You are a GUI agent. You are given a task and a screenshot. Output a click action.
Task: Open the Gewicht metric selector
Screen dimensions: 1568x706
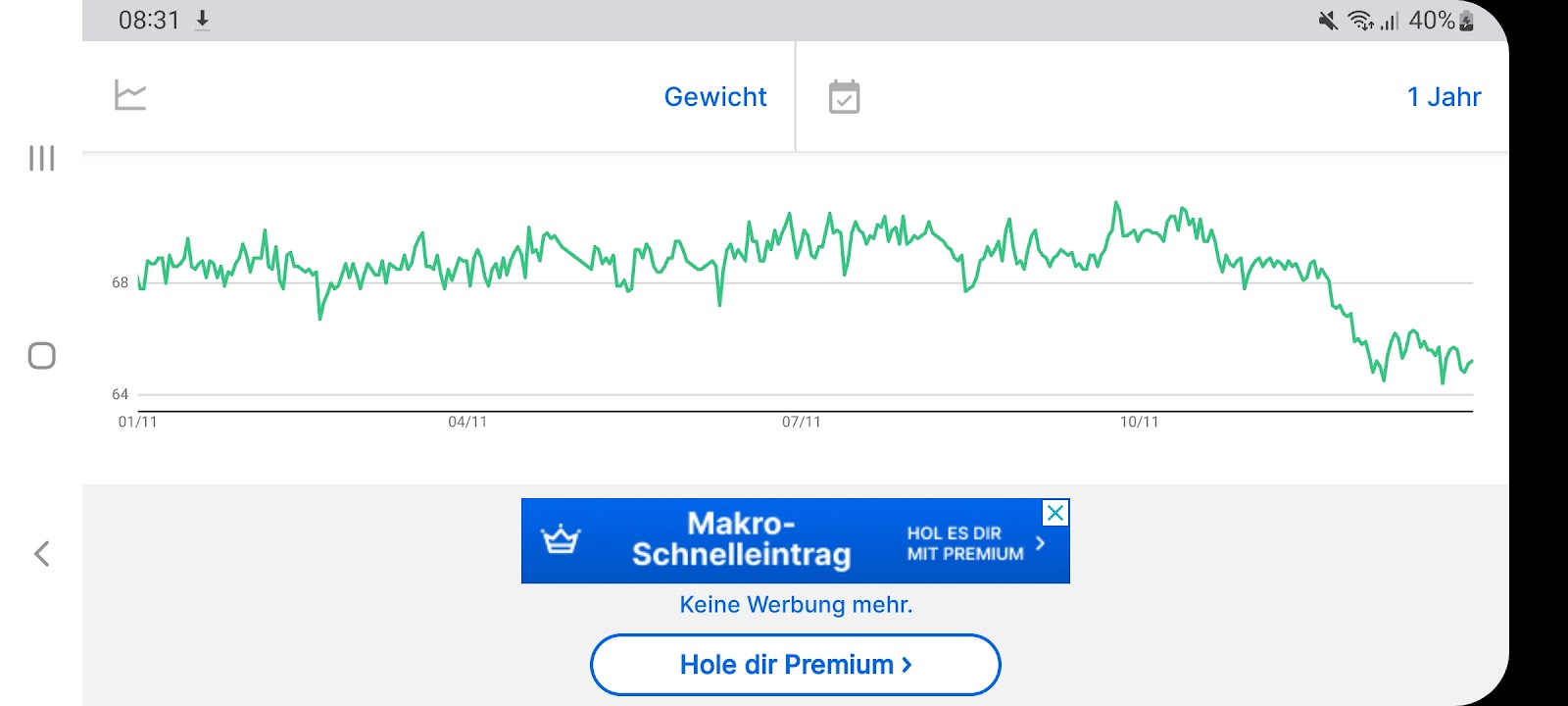(715, 96)
